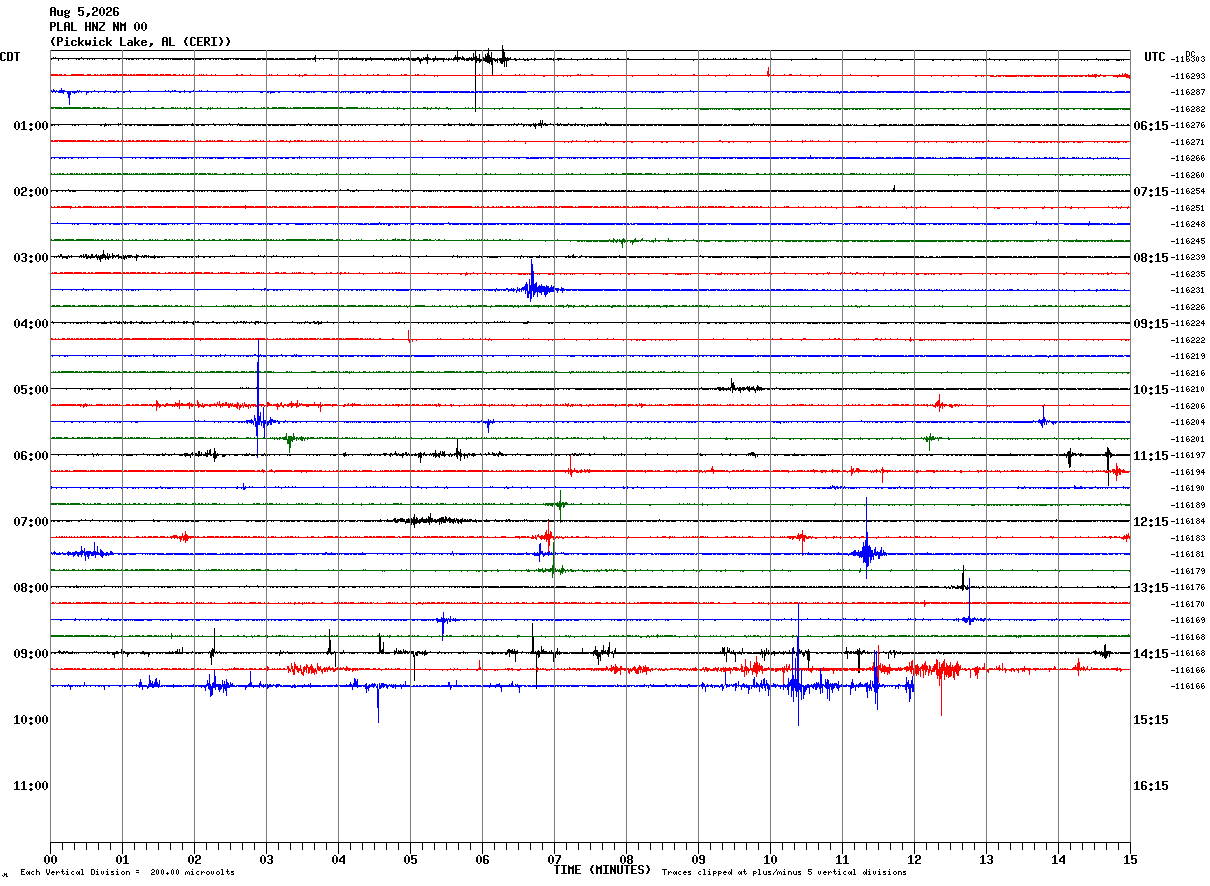The width and height of the screenshot is (1210, 886).
Task: Click the 01:00 CDT time label
Action: [30, 126]
